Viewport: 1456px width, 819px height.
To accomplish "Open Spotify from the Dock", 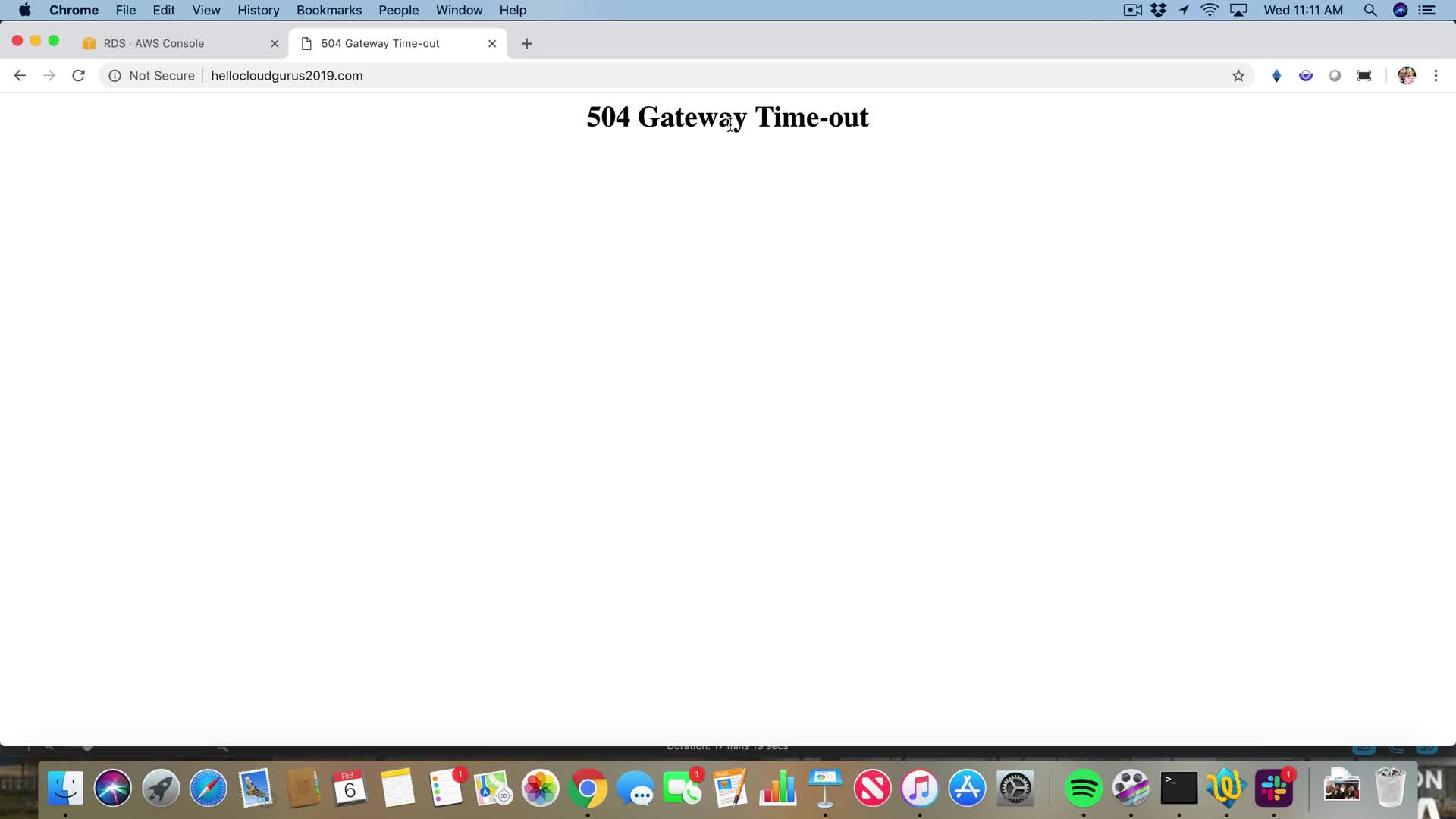I will (1083, 788).
